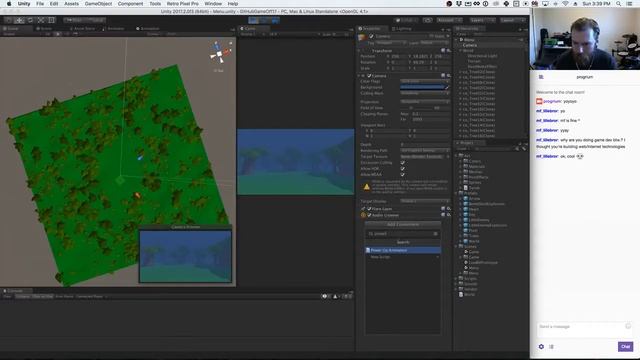Open the Projection dropdown
Screen dimensions: 640x360
424,102
